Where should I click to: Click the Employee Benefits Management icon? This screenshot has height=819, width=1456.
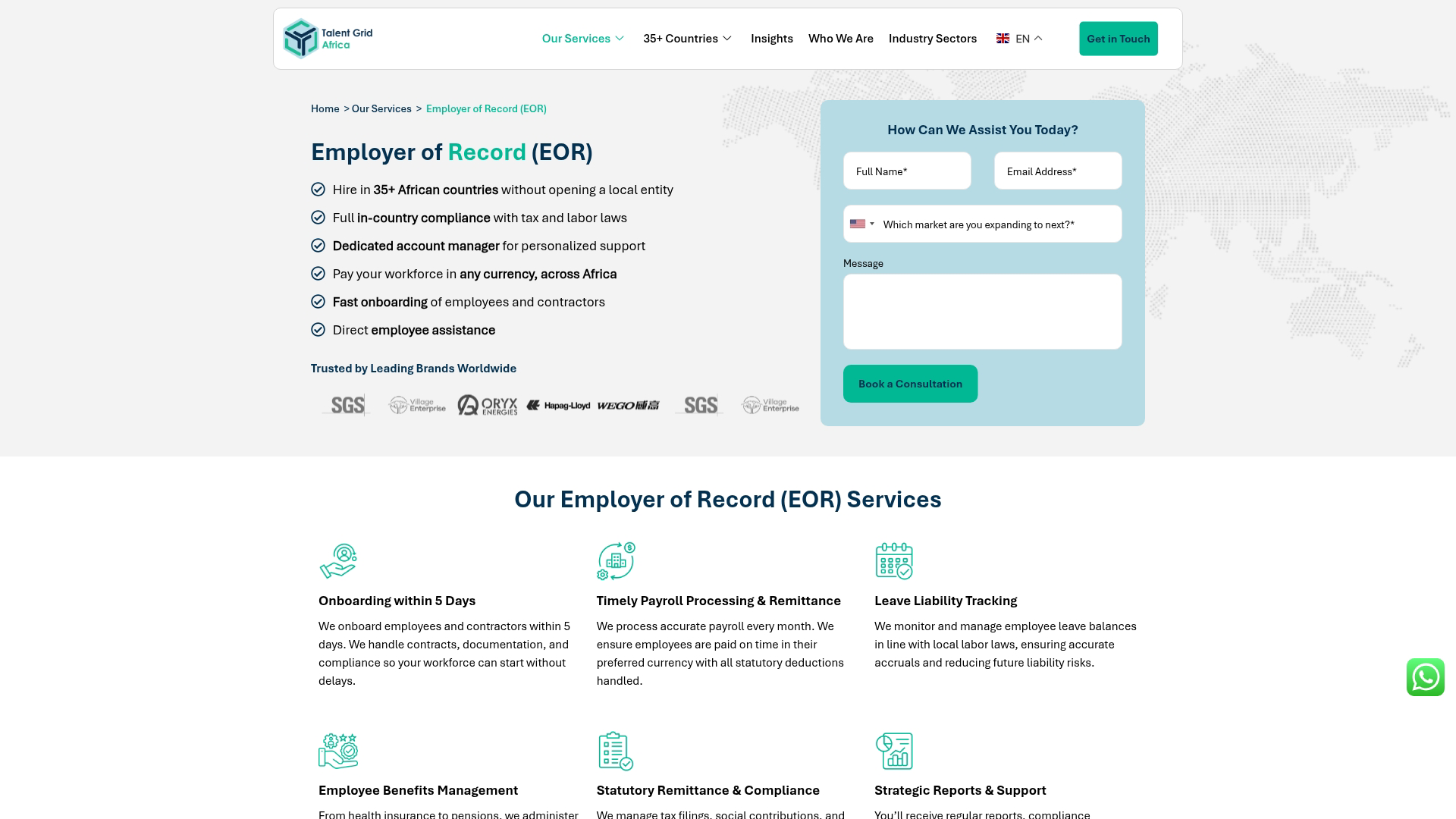pyautogui.click(x=338, y=751)
